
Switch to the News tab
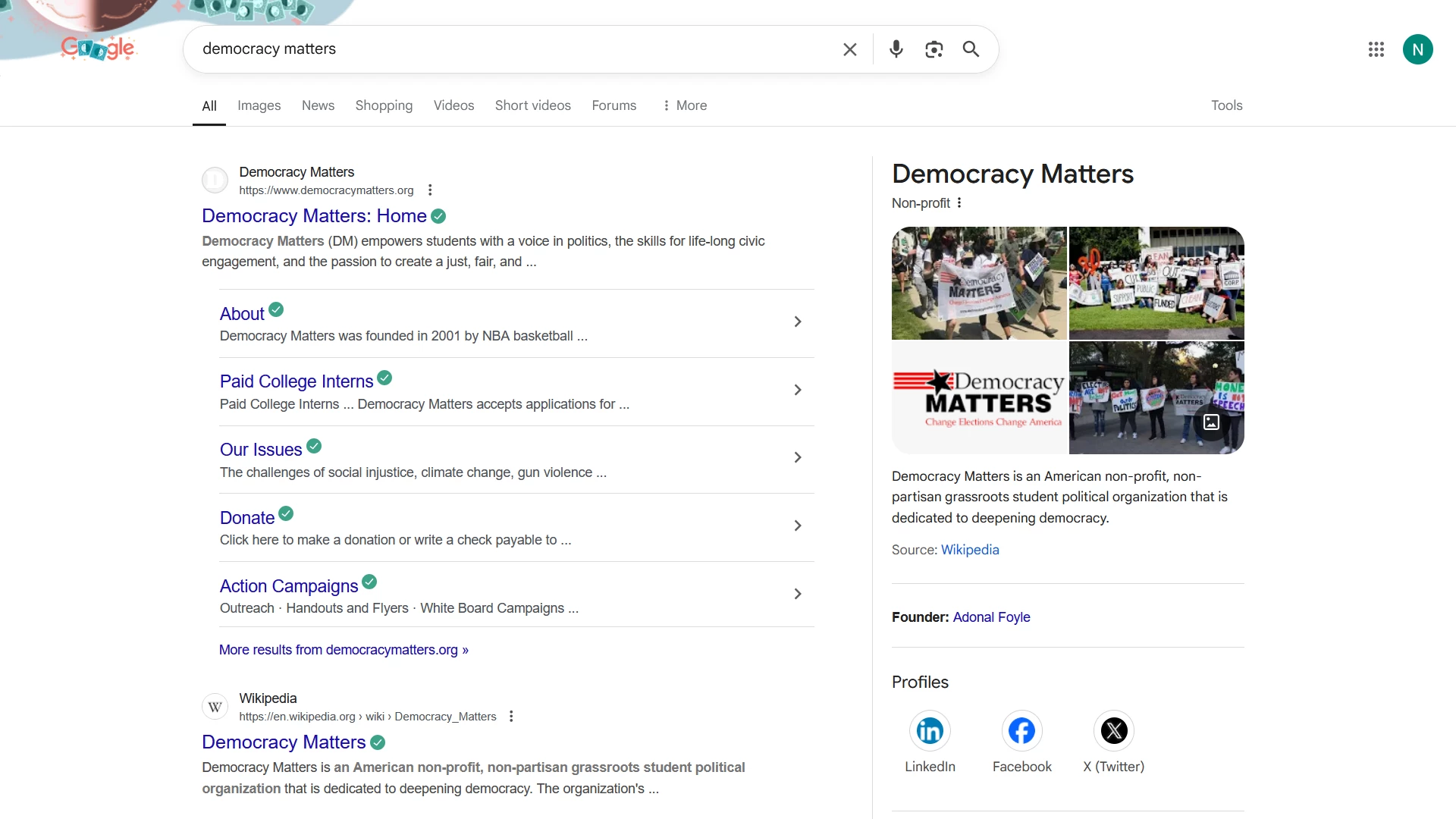[x=318, y=105]
